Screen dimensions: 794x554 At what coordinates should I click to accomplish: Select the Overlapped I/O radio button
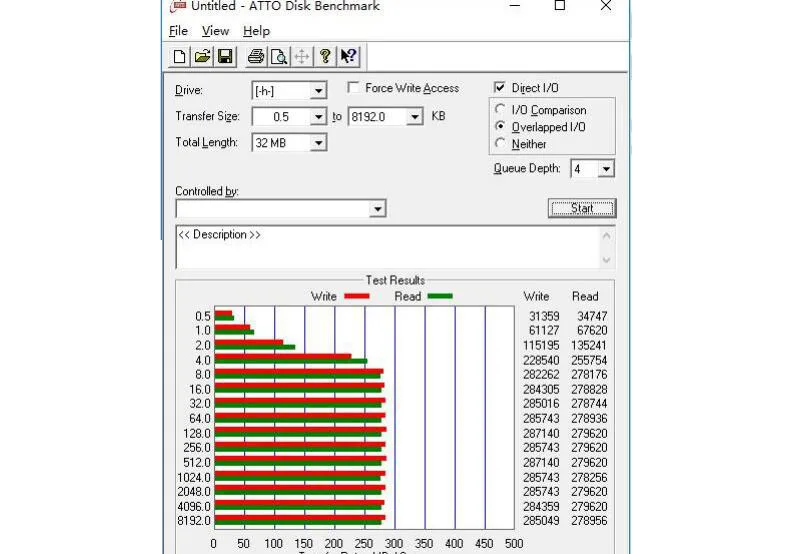point(500,126)
